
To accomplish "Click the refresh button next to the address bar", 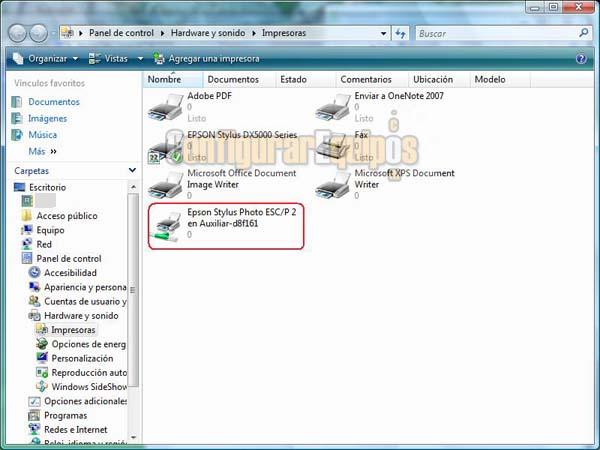I will (x=400, y=33).
